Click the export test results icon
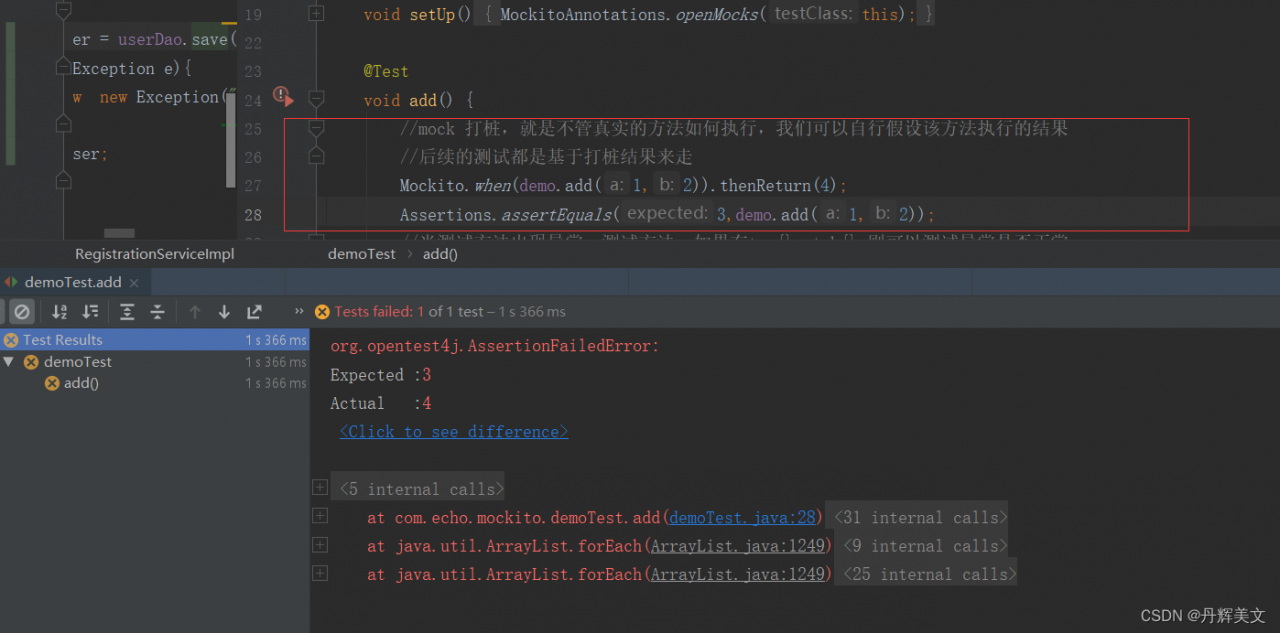Viewport: 1280px width, 633px height. (254, 312)
